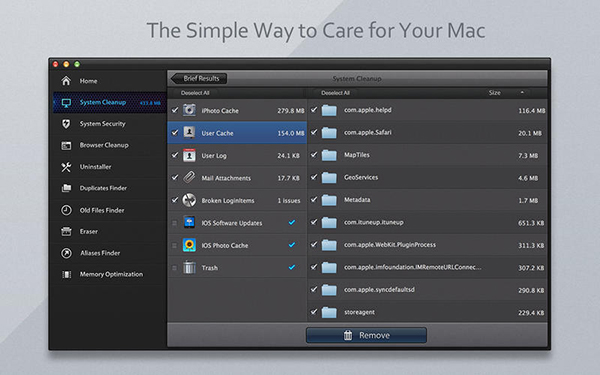Click Deselect All above category list
Screen dimensions: 600x375
(195, 93)
